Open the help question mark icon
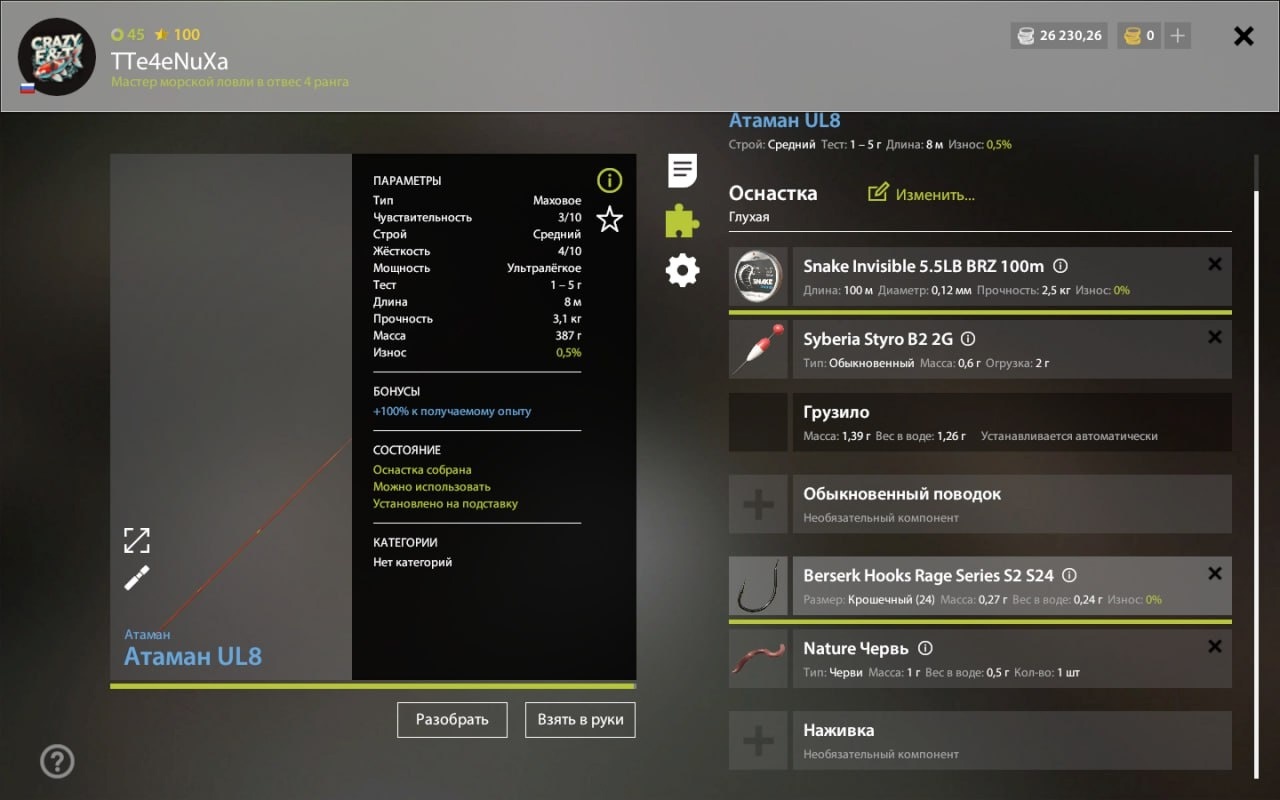Image resolution: width=1280 pixels, height=800 pixels. (x=57, y=762)
